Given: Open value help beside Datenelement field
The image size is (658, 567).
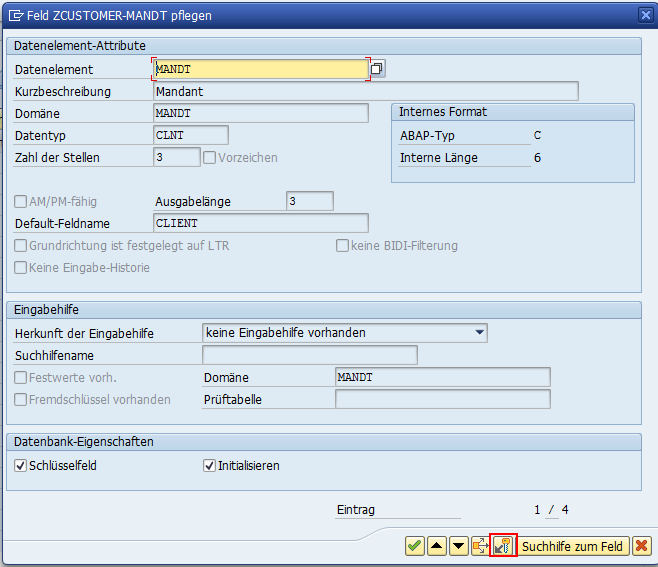Looking at the screenshot, I should click(378, 69).
